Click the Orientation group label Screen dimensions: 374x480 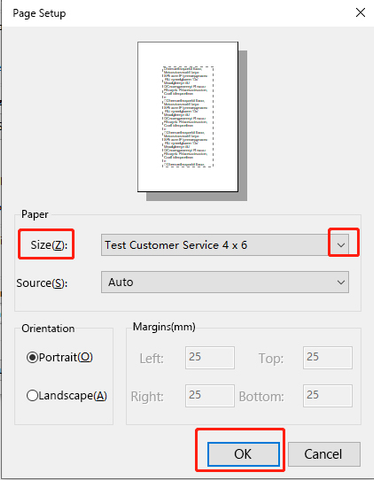tap(48, 328)
